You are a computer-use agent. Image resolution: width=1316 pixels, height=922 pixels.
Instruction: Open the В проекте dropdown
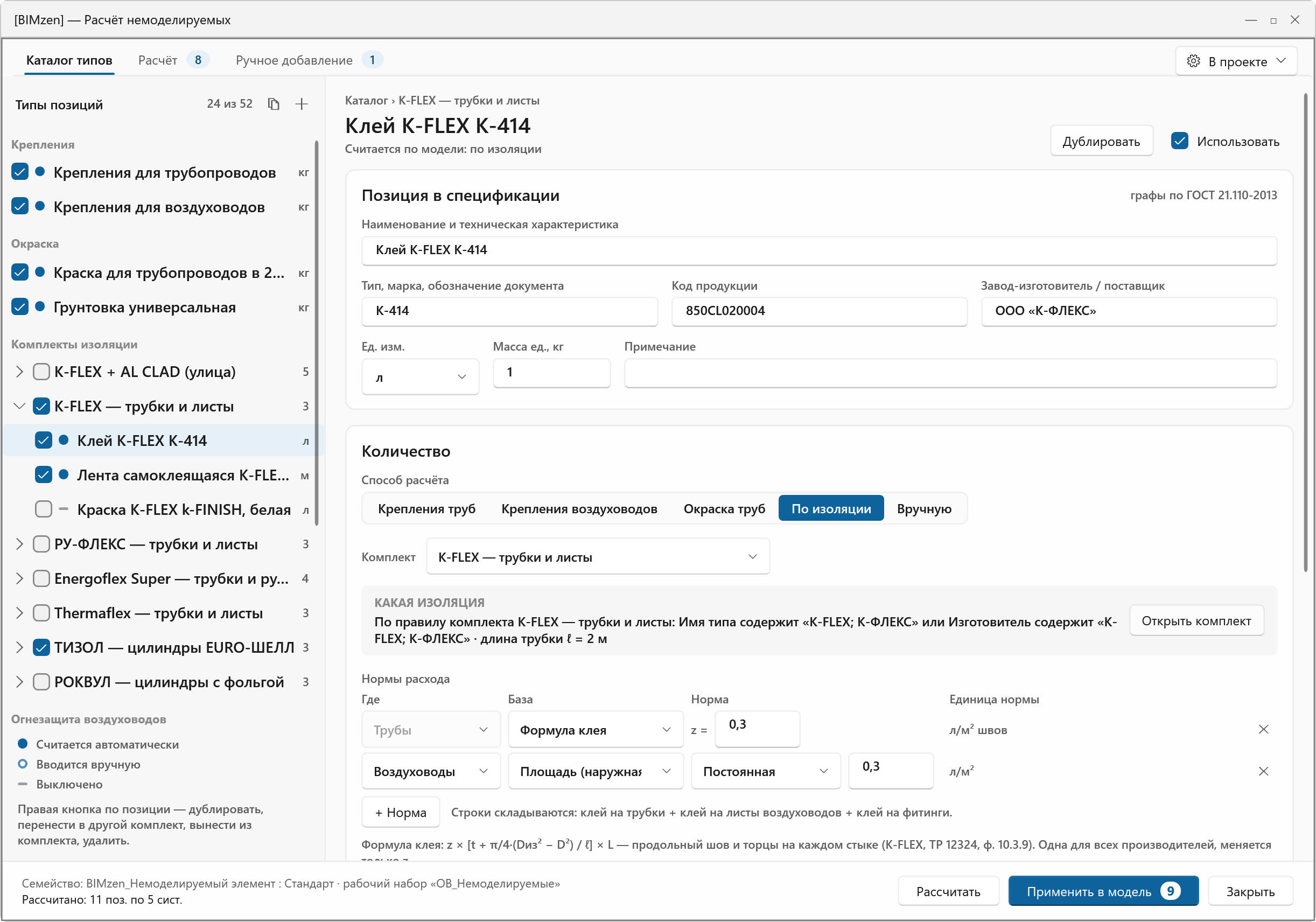[x=1236, y=61]
